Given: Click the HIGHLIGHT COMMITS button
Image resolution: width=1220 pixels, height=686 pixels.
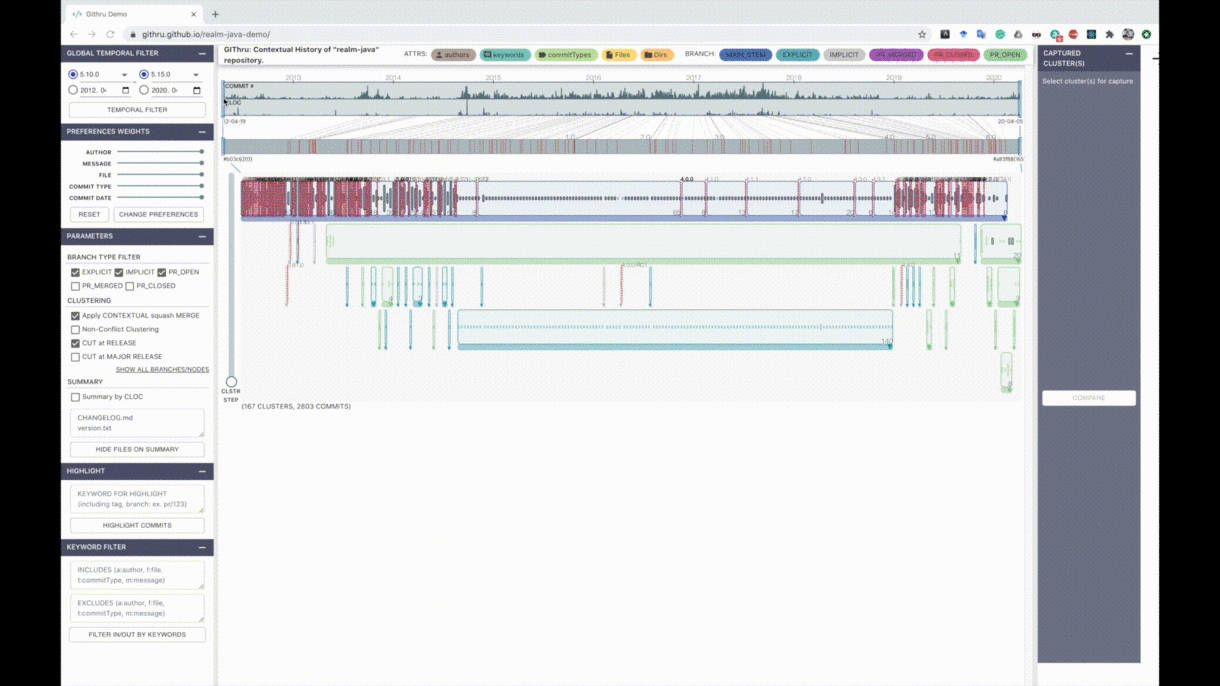Looking at the screenshot, I should point(137,525).
